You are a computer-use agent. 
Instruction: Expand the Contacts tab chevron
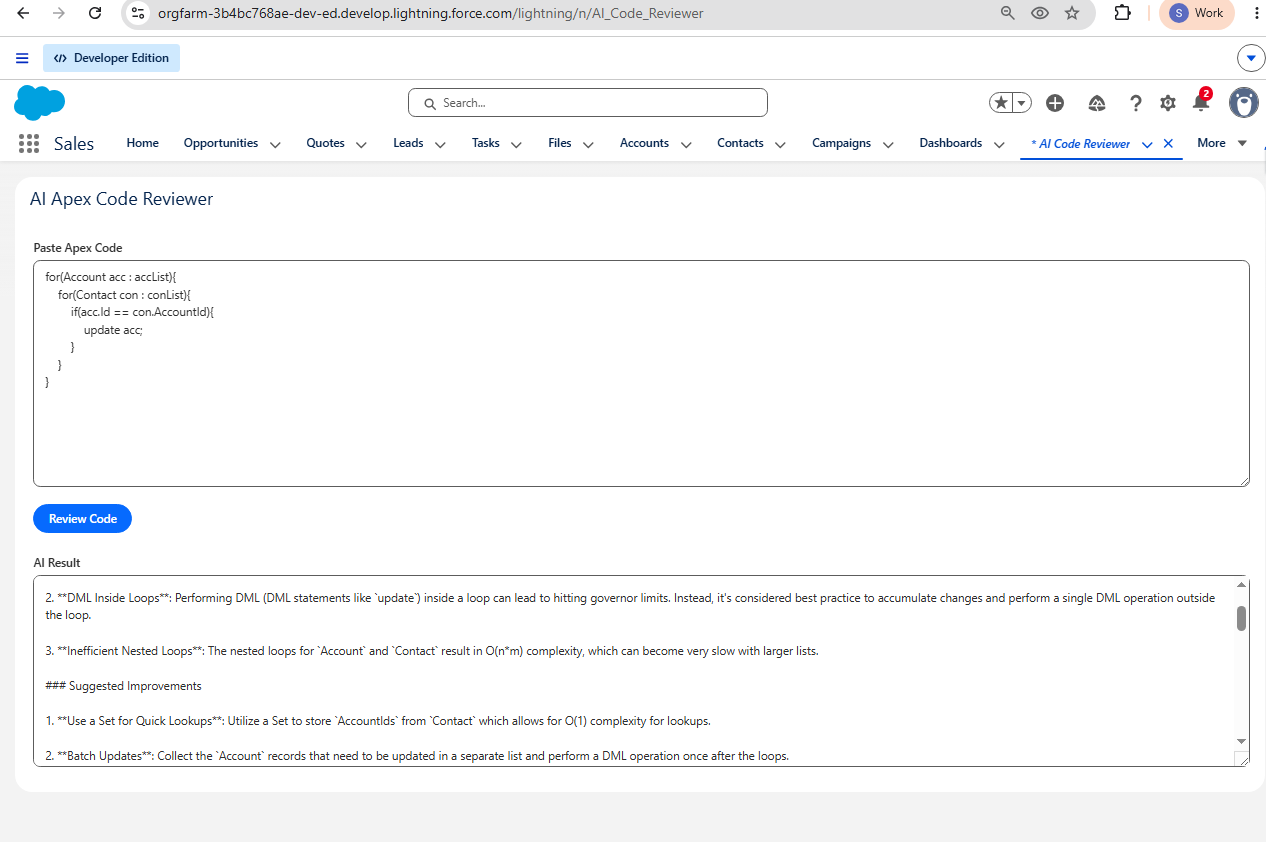coord(781,144)
